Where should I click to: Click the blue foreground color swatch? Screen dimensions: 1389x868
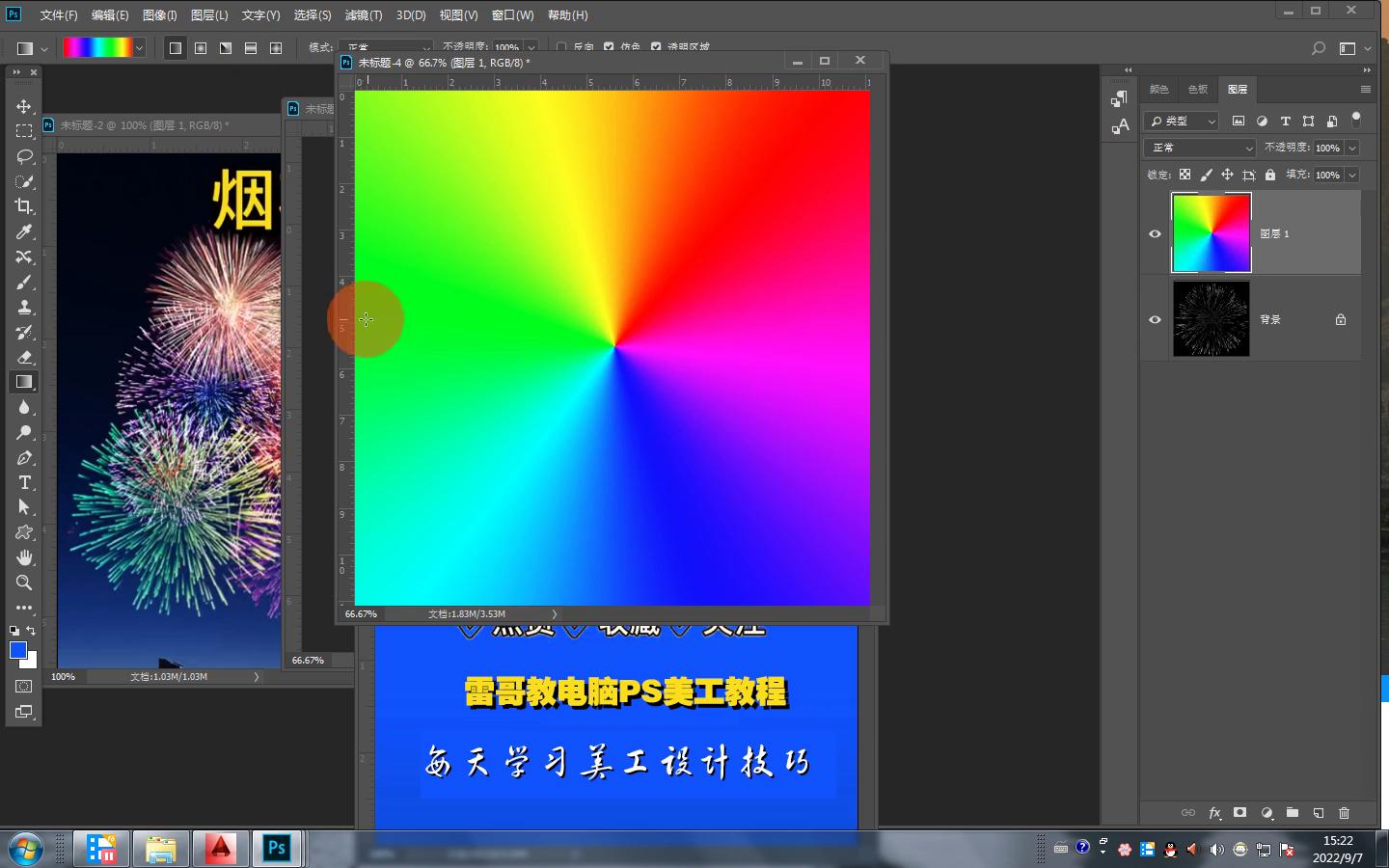[x=17, y=650]
